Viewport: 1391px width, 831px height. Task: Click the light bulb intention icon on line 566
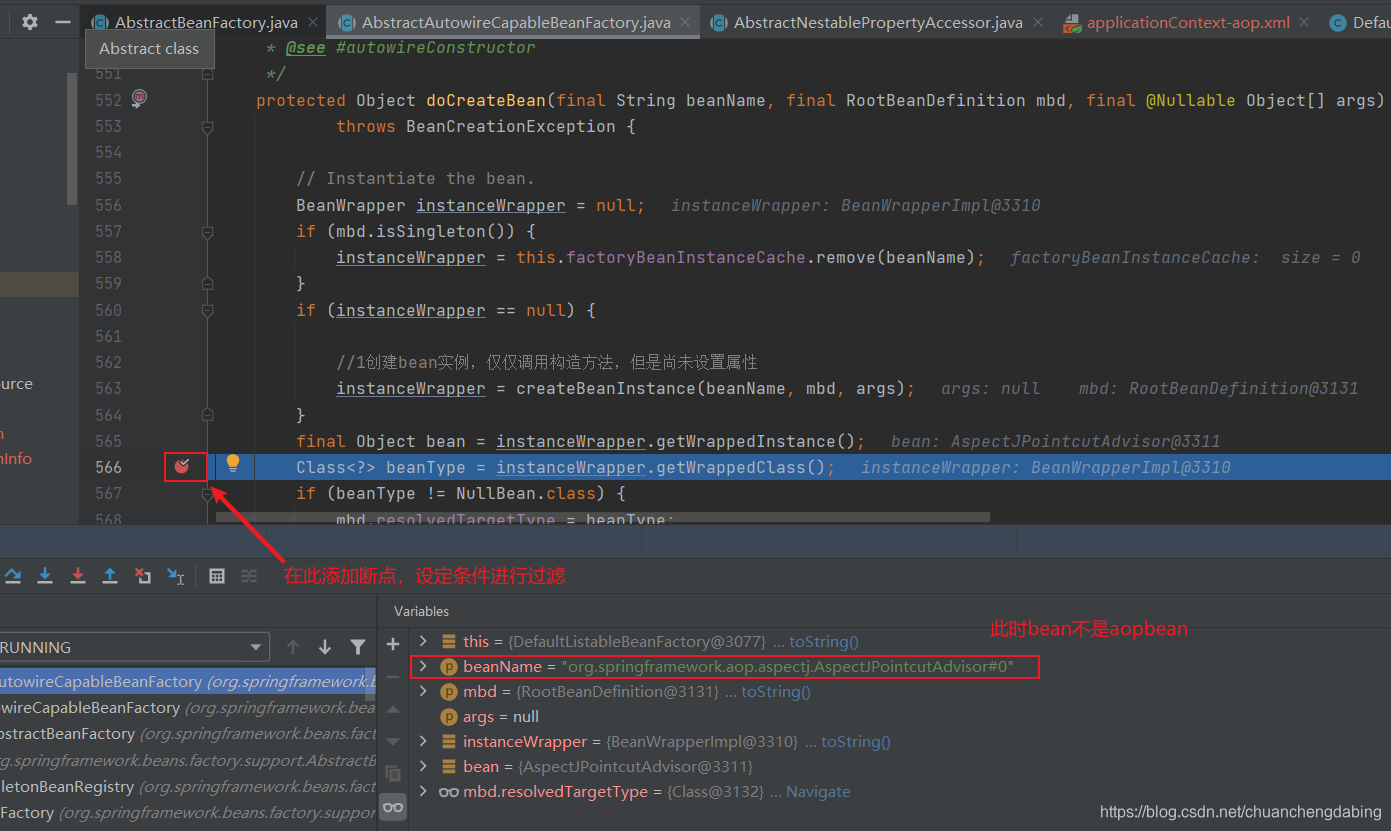(233, 463)
